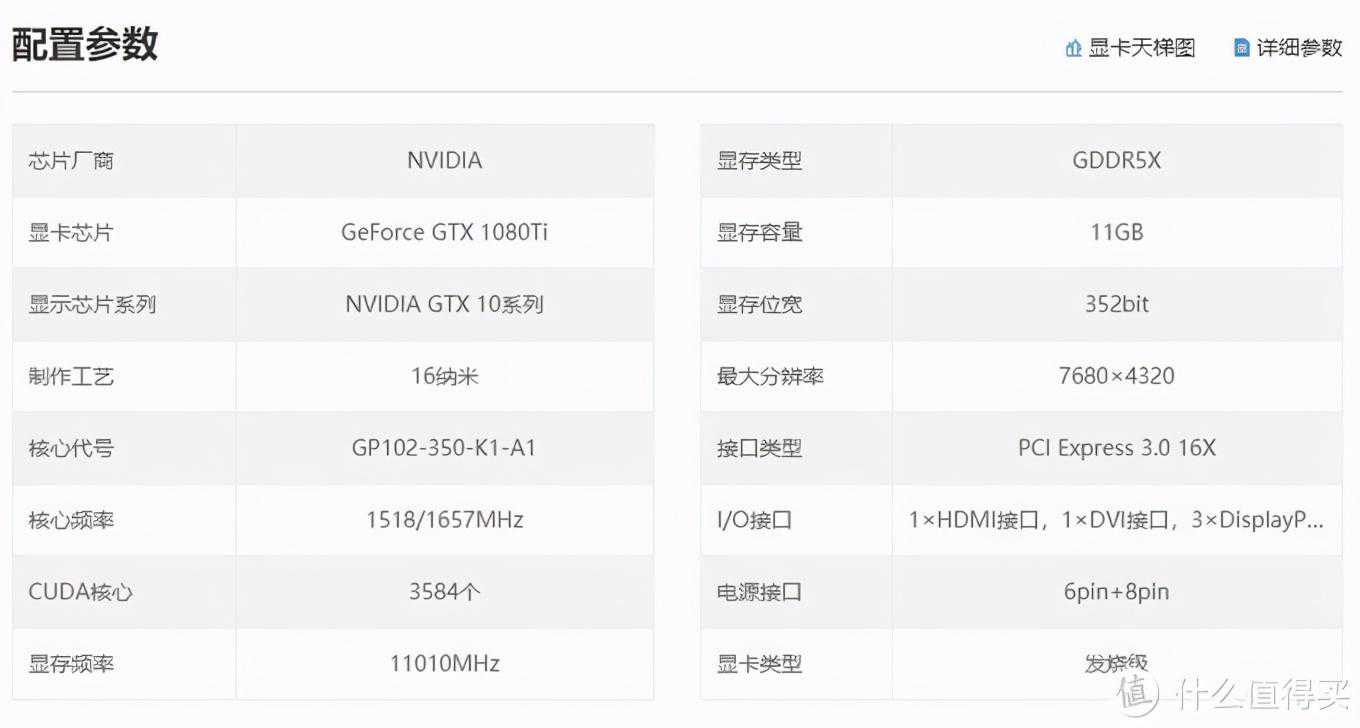1360x728 pixels.
Task: Select the 16纳米 process value
Action: coord(444,376)
